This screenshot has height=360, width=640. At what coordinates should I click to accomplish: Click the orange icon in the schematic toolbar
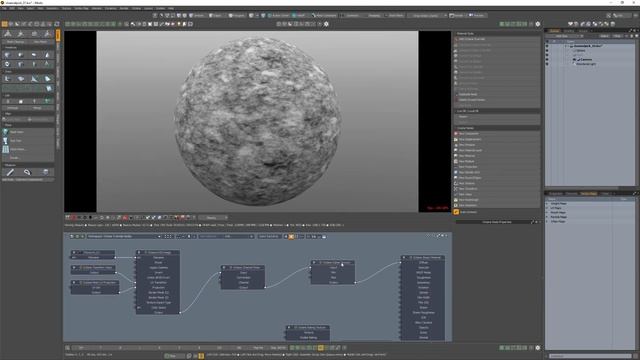291,236
